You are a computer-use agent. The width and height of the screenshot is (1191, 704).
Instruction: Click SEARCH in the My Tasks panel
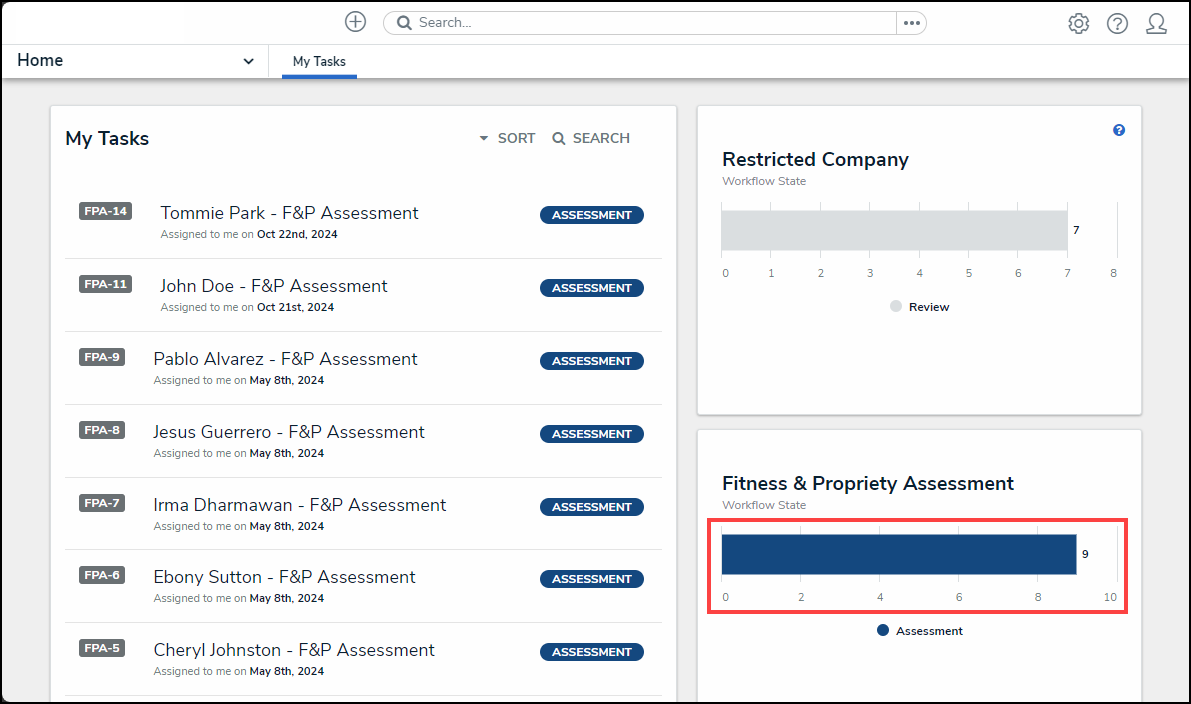591,138
